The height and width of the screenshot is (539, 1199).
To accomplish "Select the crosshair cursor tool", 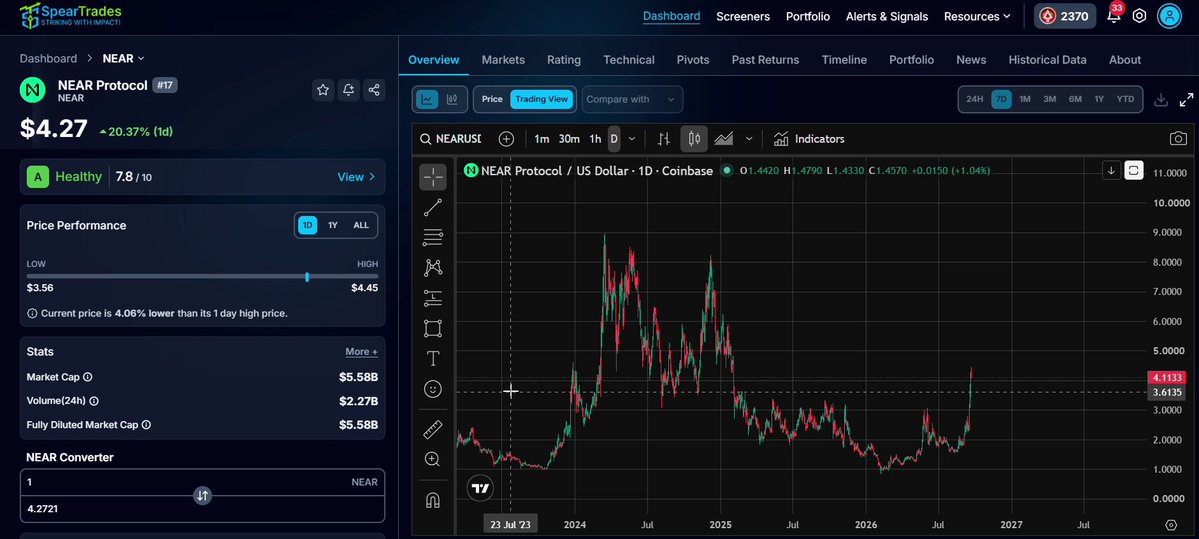I will [433, 177].
